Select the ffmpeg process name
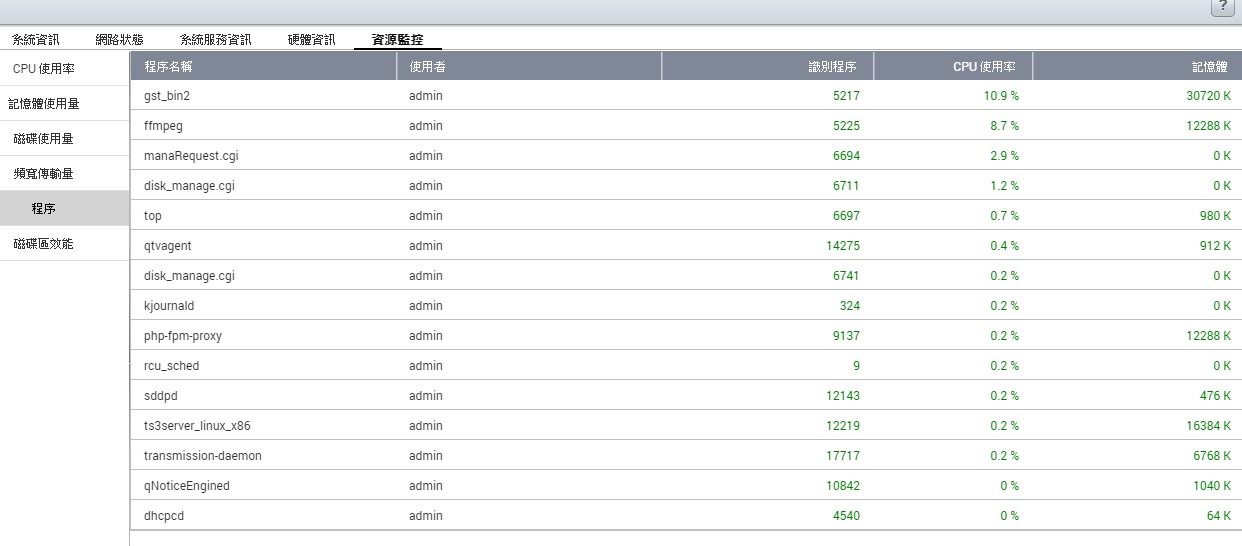This screenshot has width=1242, height=546. [x=163, y=126]
